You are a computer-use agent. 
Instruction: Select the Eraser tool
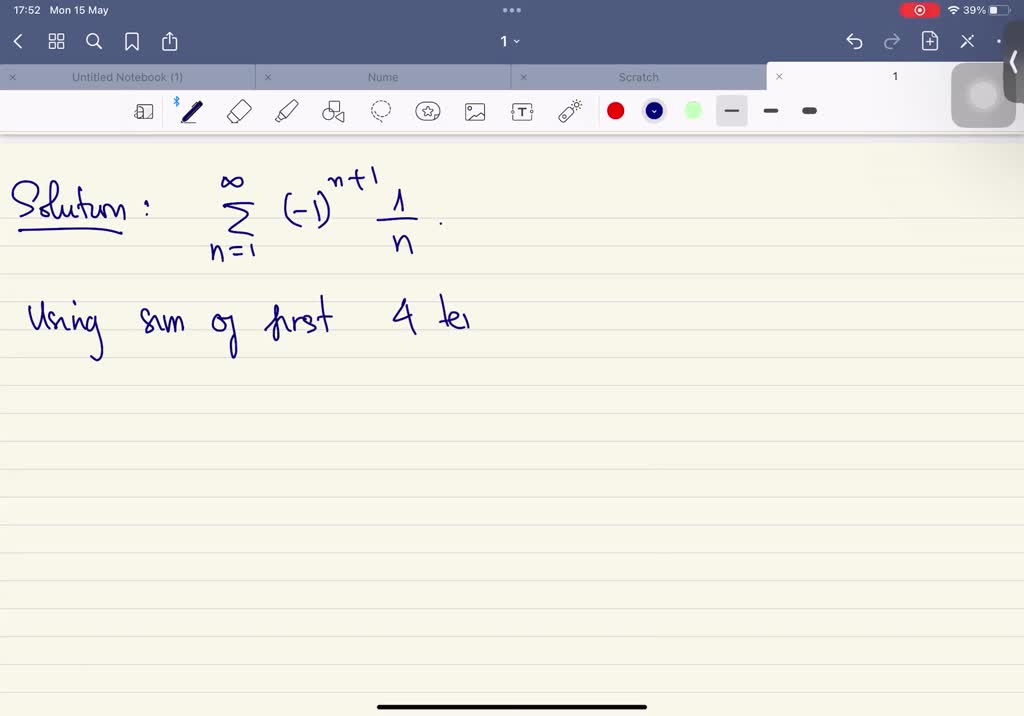pos(239,111)
